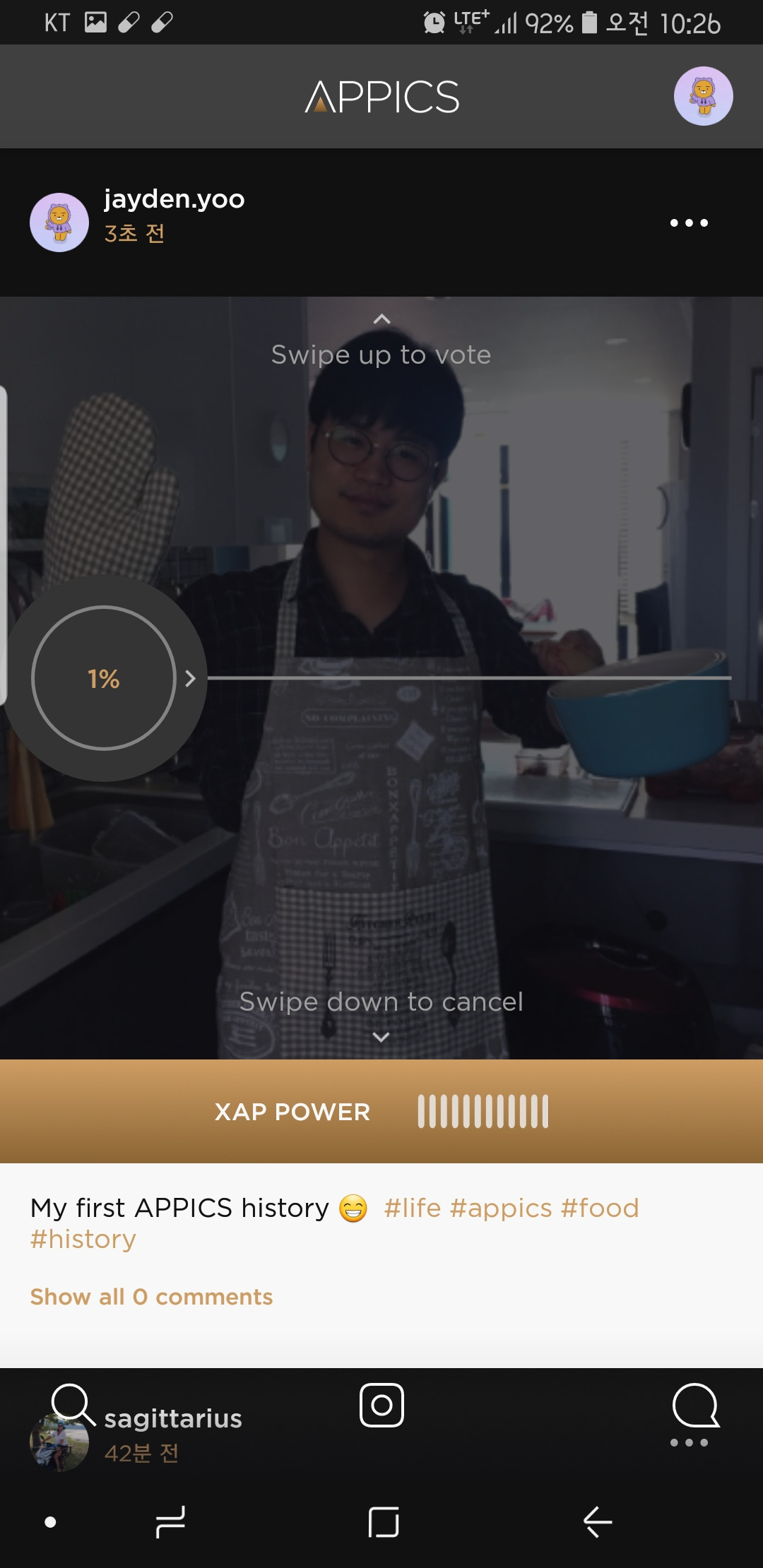Tap the camera icon in bottom bar
Screen dimensions: 763x1568
coord(381,1405)
